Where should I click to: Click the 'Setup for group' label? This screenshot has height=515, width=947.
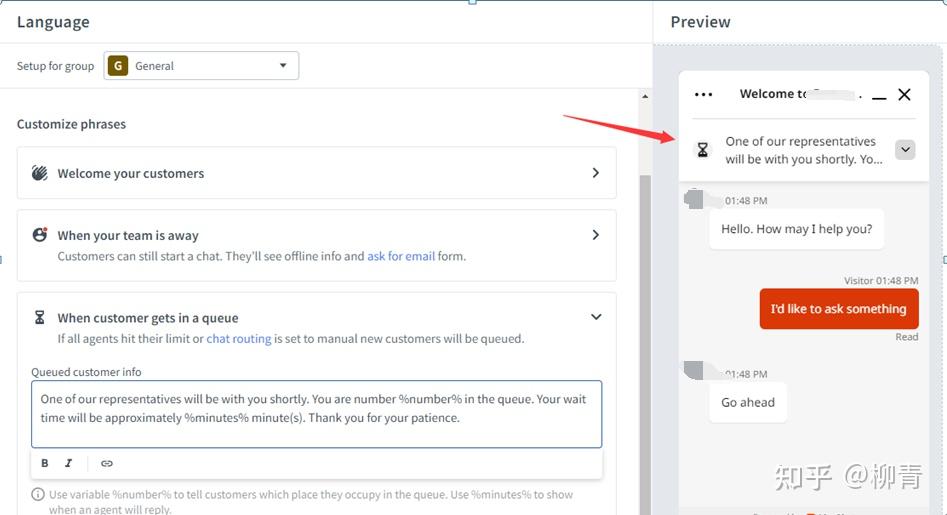tap(56, 66)
